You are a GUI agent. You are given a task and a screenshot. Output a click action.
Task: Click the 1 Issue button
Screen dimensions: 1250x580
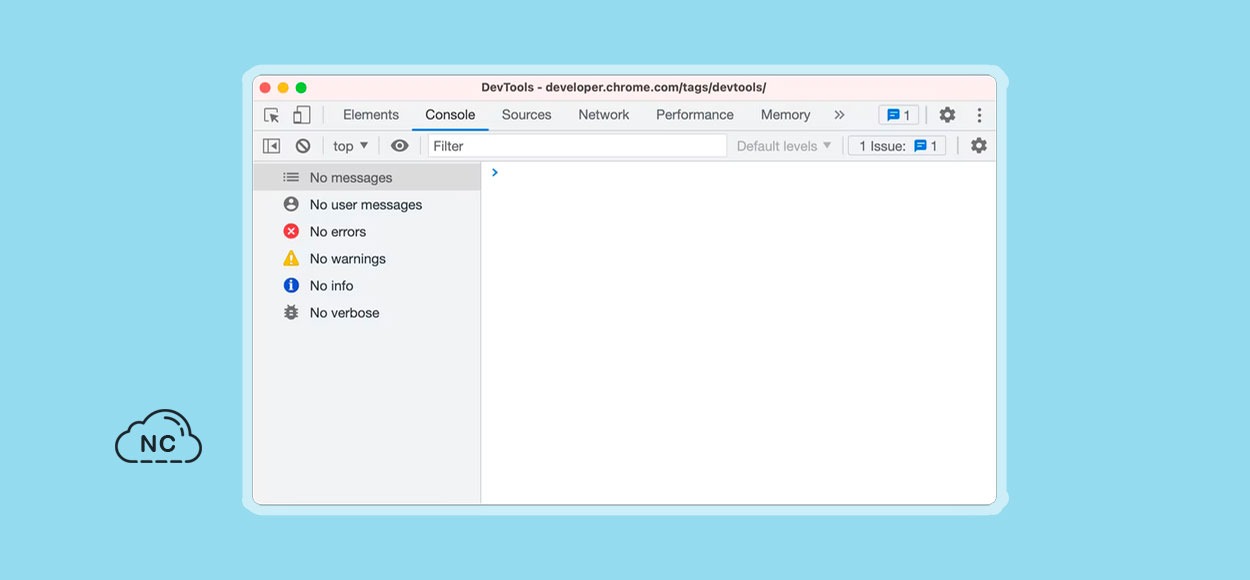point(897,146)
